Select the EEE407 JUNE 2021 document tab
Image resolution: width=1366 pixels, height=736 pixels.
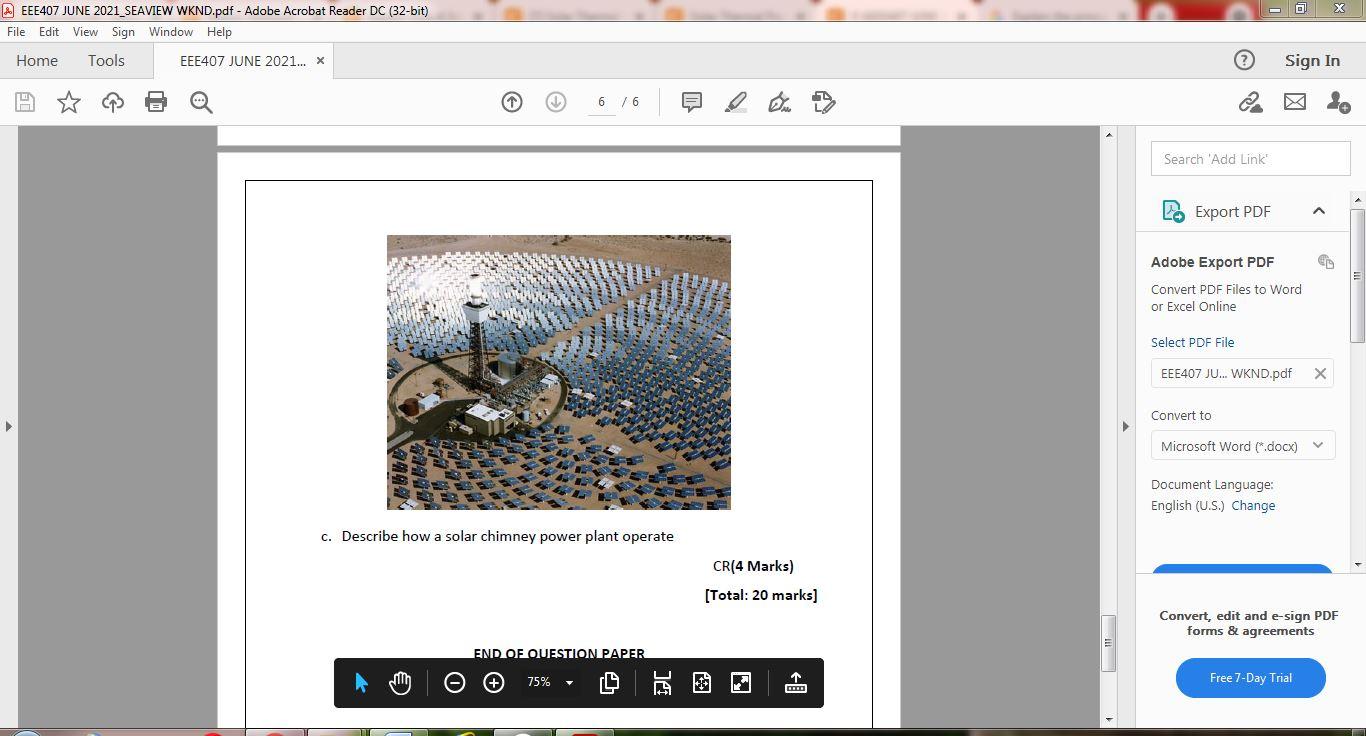[243, 61]
